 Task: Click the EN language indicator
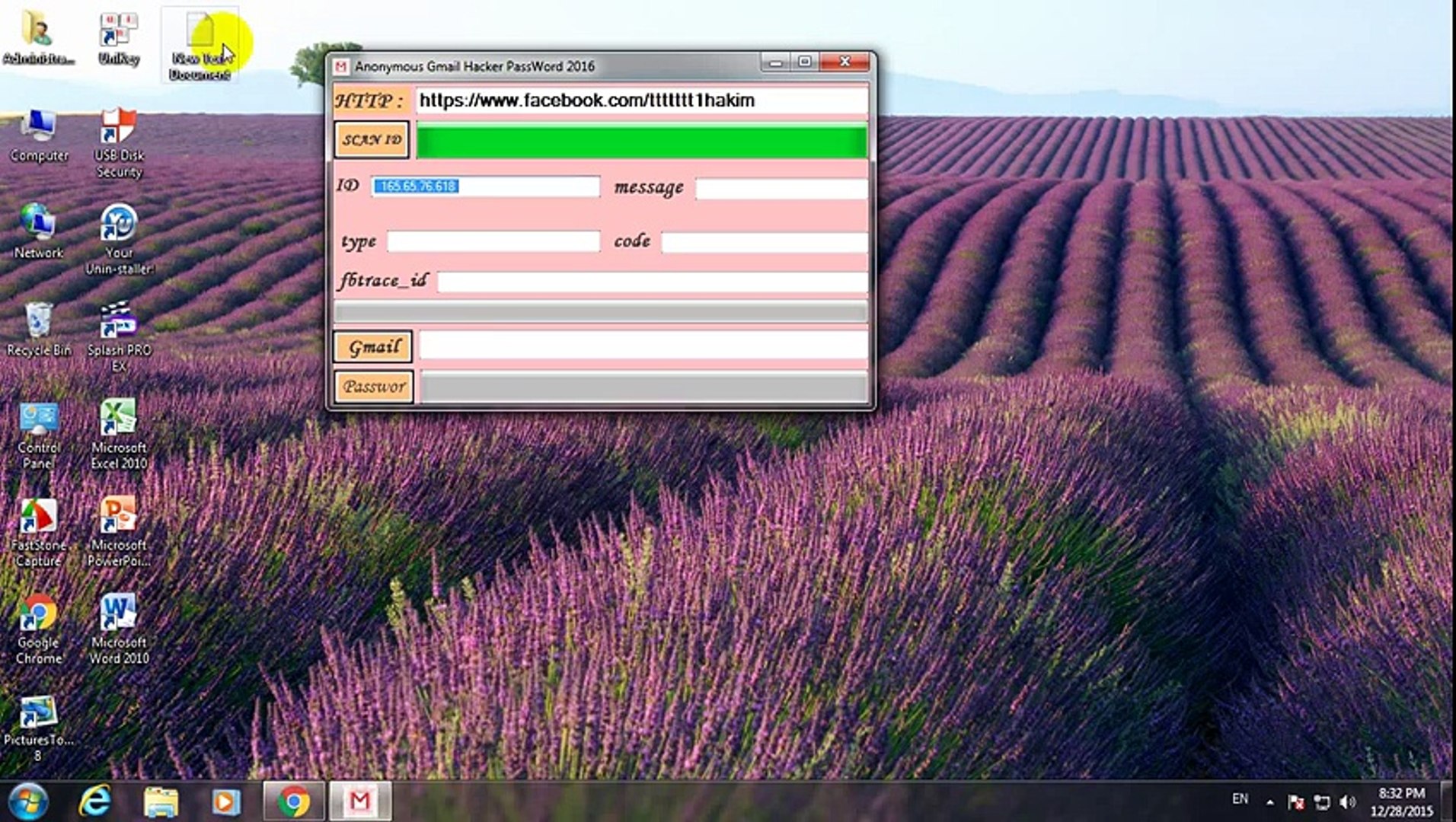(x=1240, y=799)
